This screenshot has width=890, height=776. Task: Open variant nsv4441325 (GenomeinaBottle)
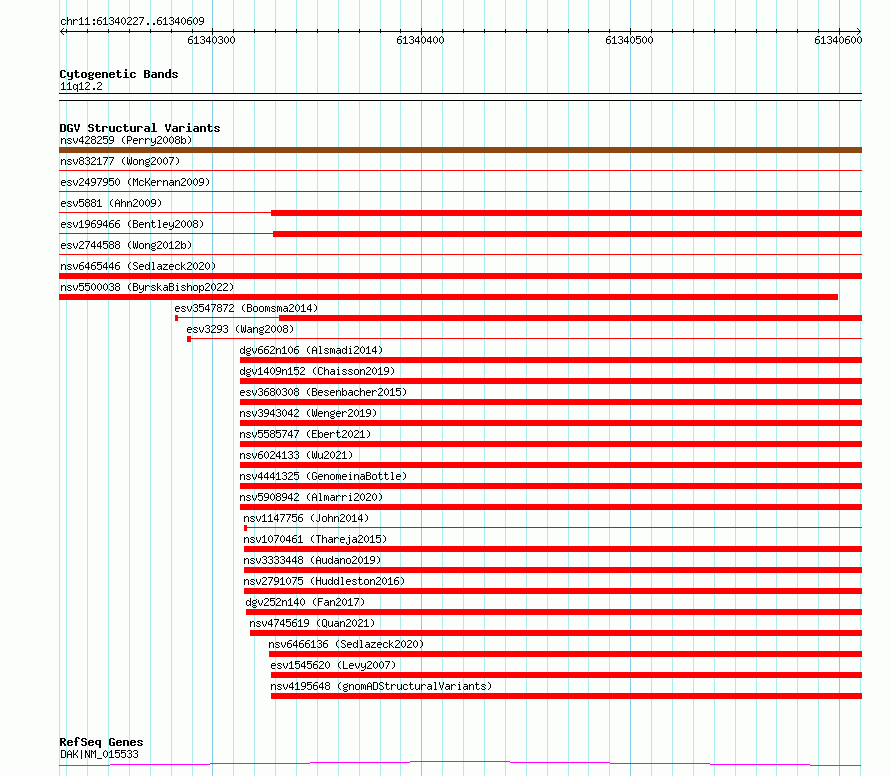tap(323, 476)
